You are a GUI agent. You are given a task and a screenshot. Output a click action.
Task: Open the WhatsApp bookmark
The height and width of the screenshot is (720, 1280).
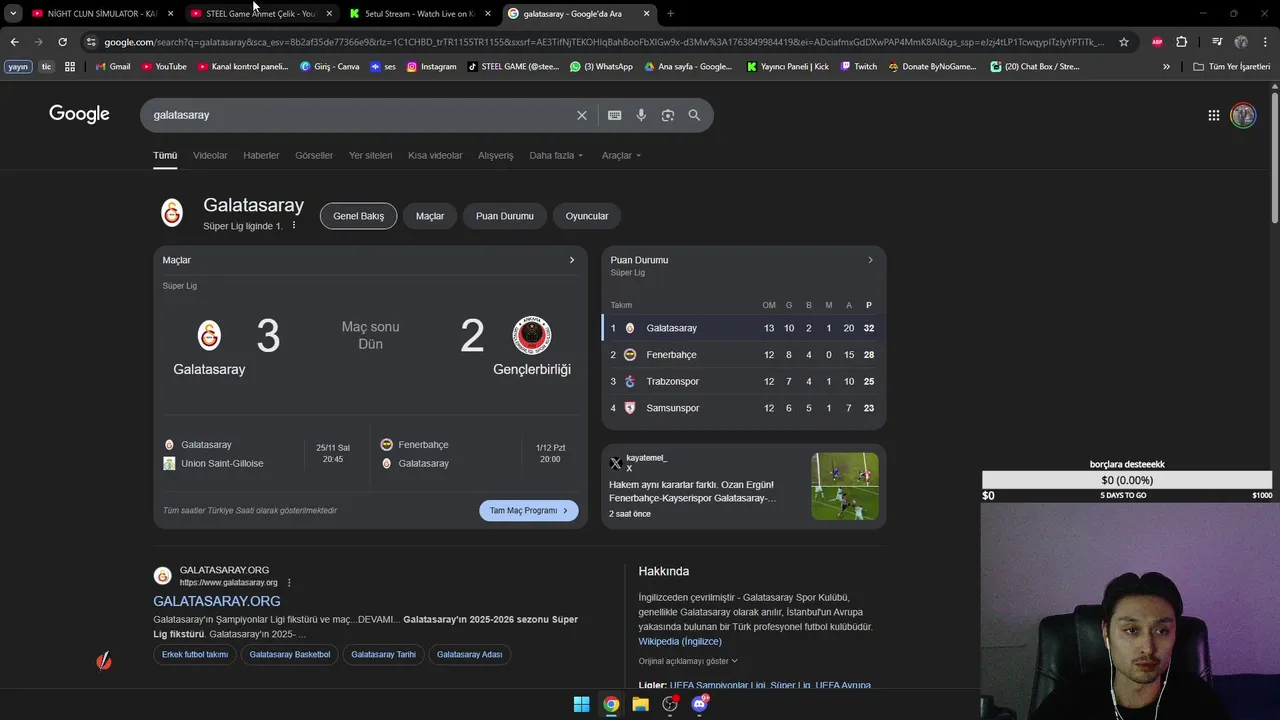pyautogui.click(x=601, y=67)
